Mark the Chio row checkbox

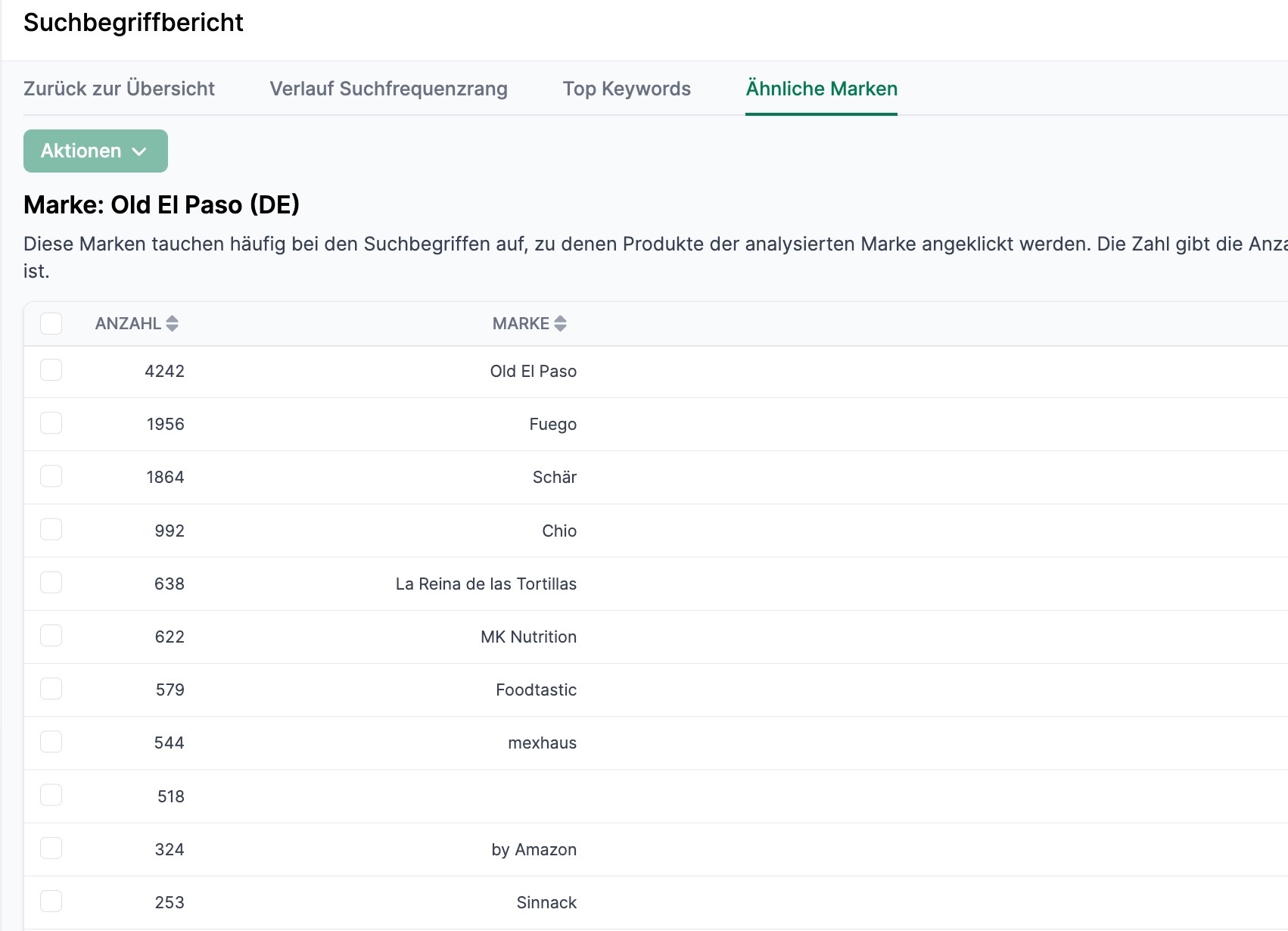click(x=51, y=529)
